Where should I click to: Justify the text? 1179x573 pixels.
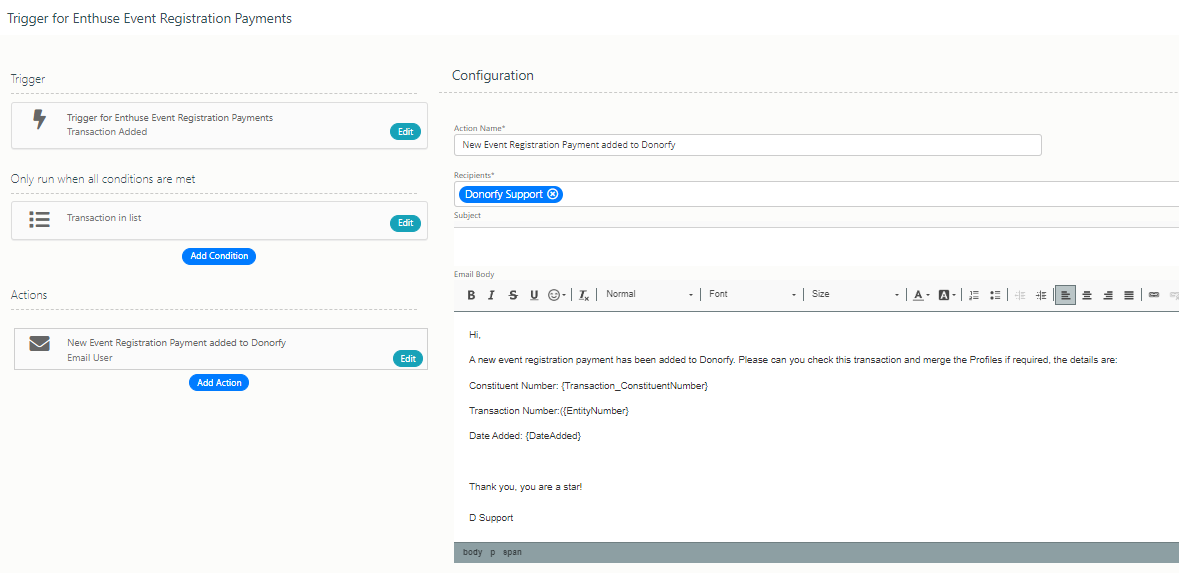(1129, 295)
